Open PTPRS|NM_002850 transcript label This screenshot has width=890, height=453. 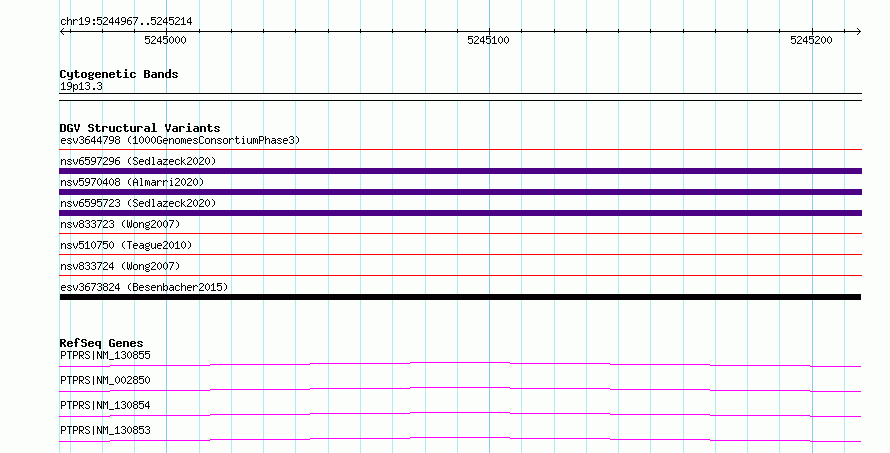coord(106,380)
